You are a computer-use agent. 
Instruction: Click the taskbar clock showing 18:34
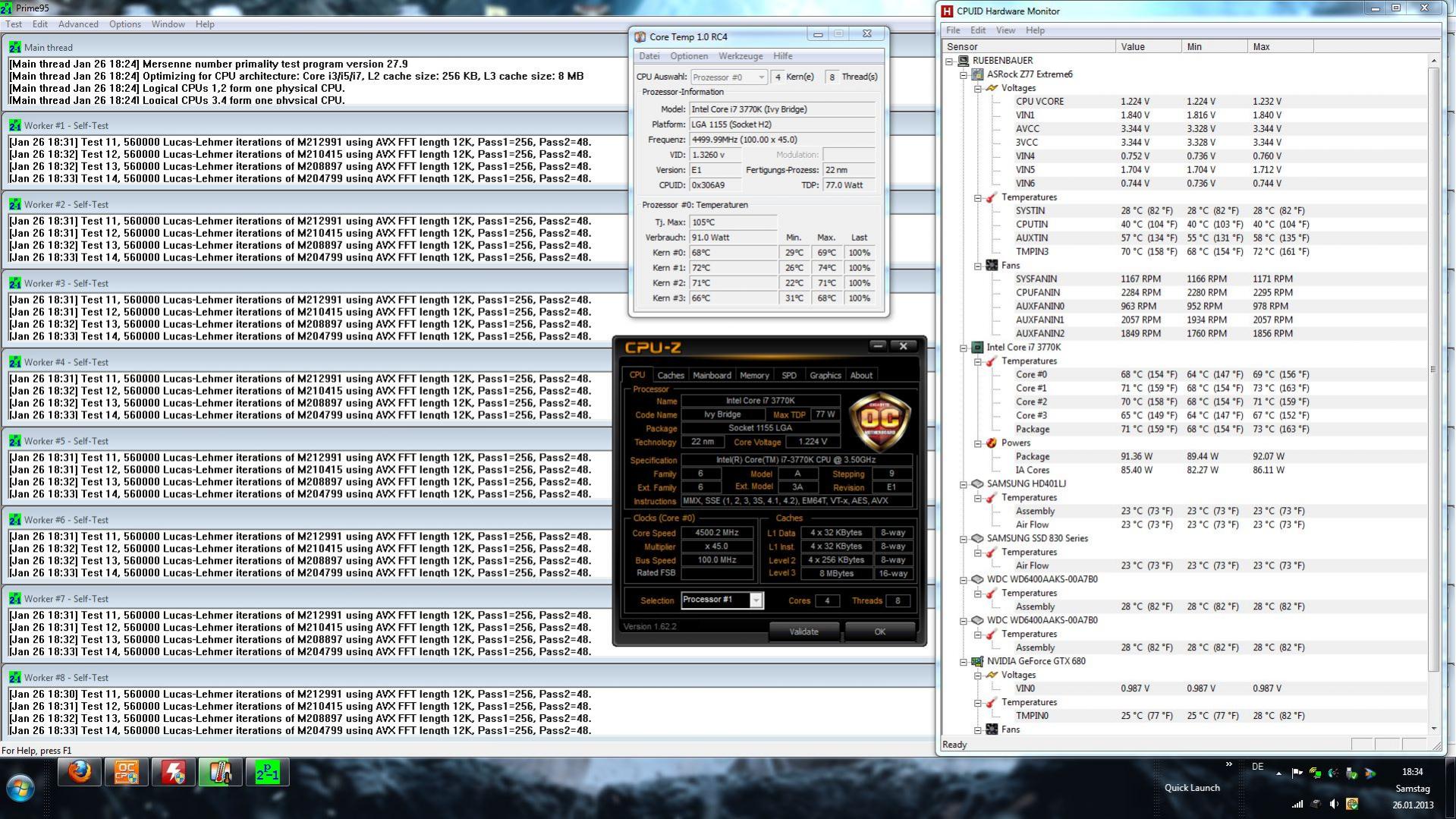[x=1413, y=772]
